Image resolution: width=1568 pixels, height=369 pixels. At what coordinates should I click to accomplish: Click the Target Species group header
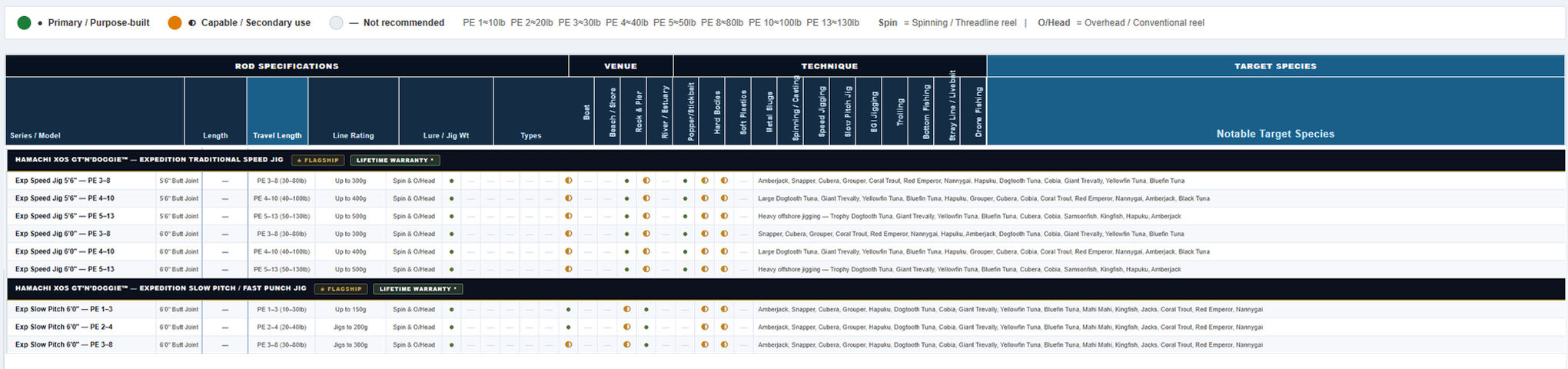pos(1275,66)
